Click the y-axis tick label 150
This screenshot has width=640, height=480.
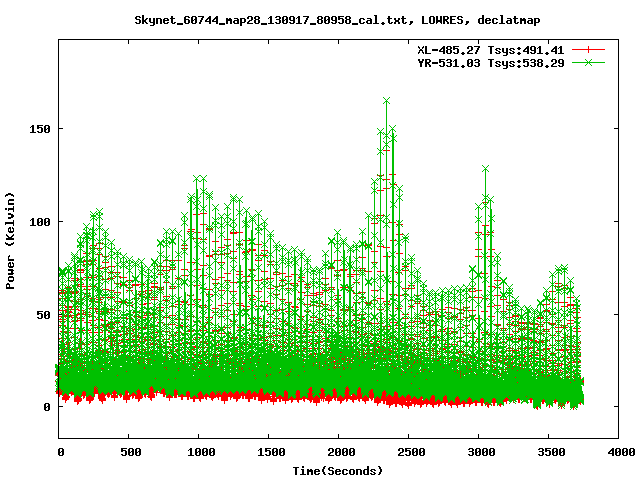coord(40,129)
